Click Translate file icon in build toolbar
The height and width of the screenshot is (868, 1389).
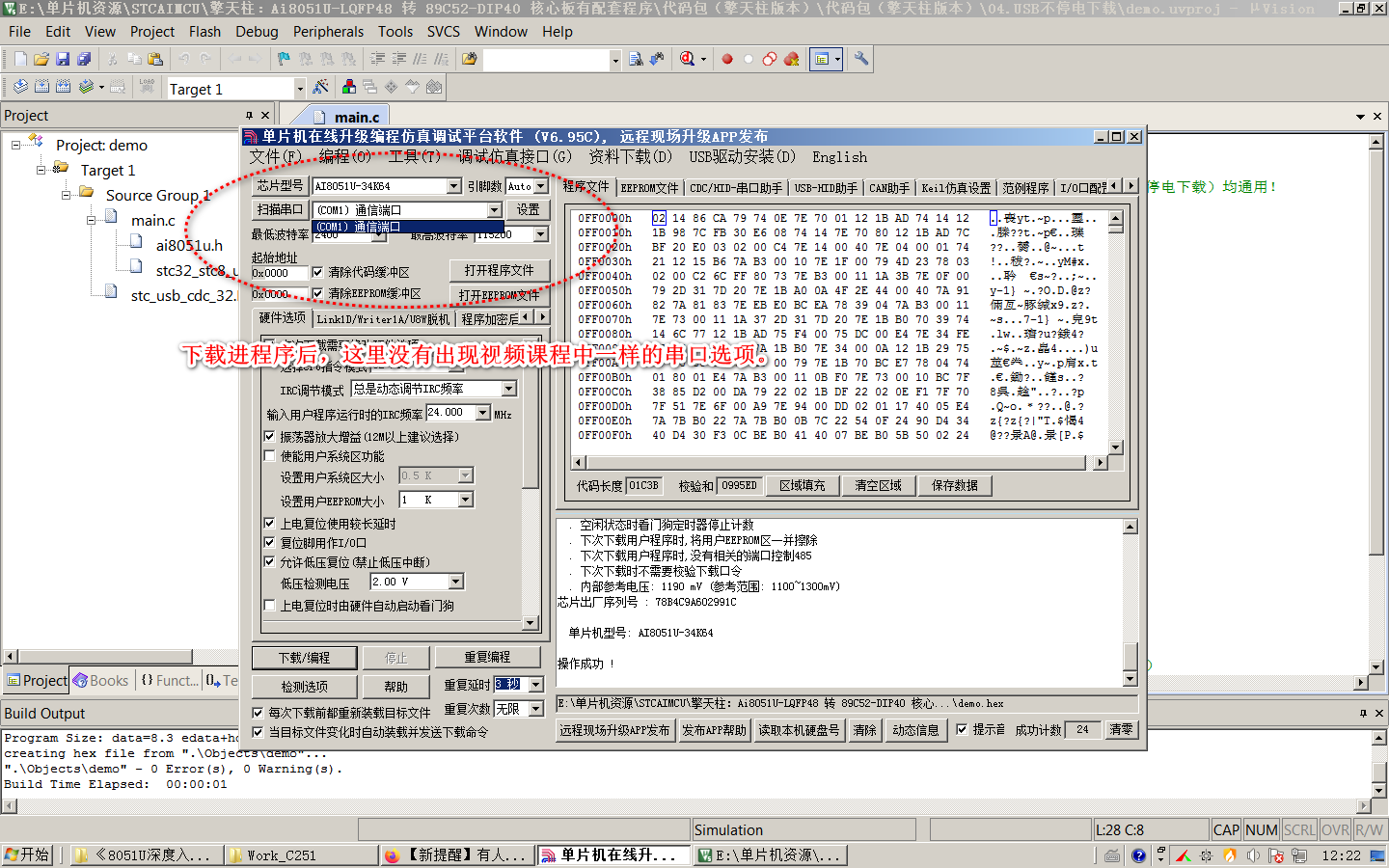coord(21,87)
